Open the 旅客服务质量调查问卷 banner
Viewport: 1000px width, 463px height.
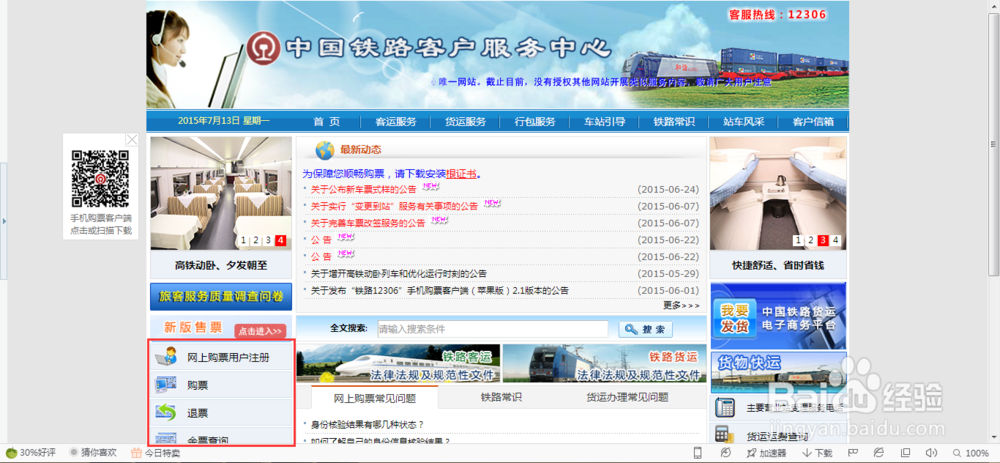(x=221, y=297)
